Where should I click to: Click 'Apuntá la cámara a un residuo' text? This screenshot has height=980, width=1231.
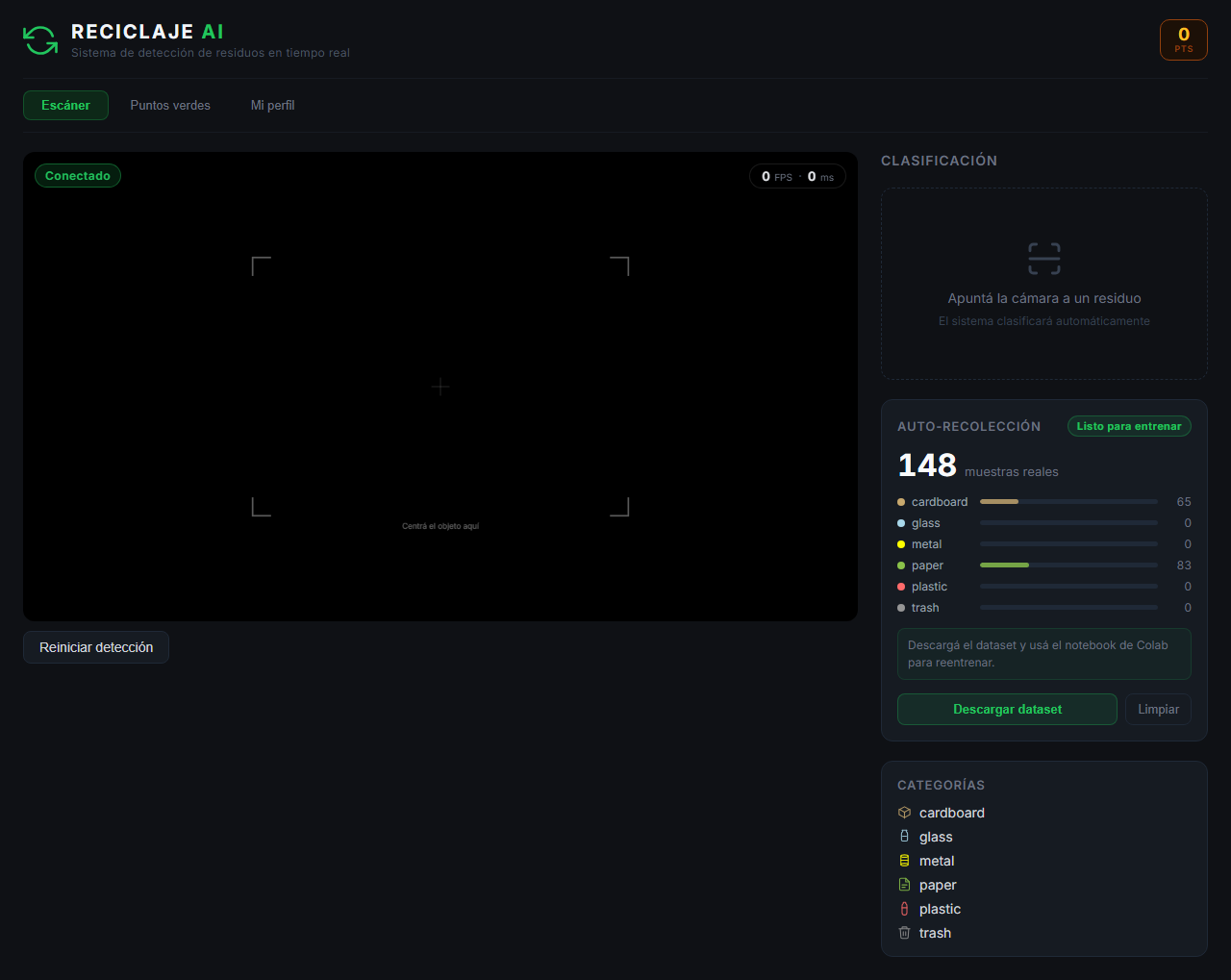[x=1044, y=298]
